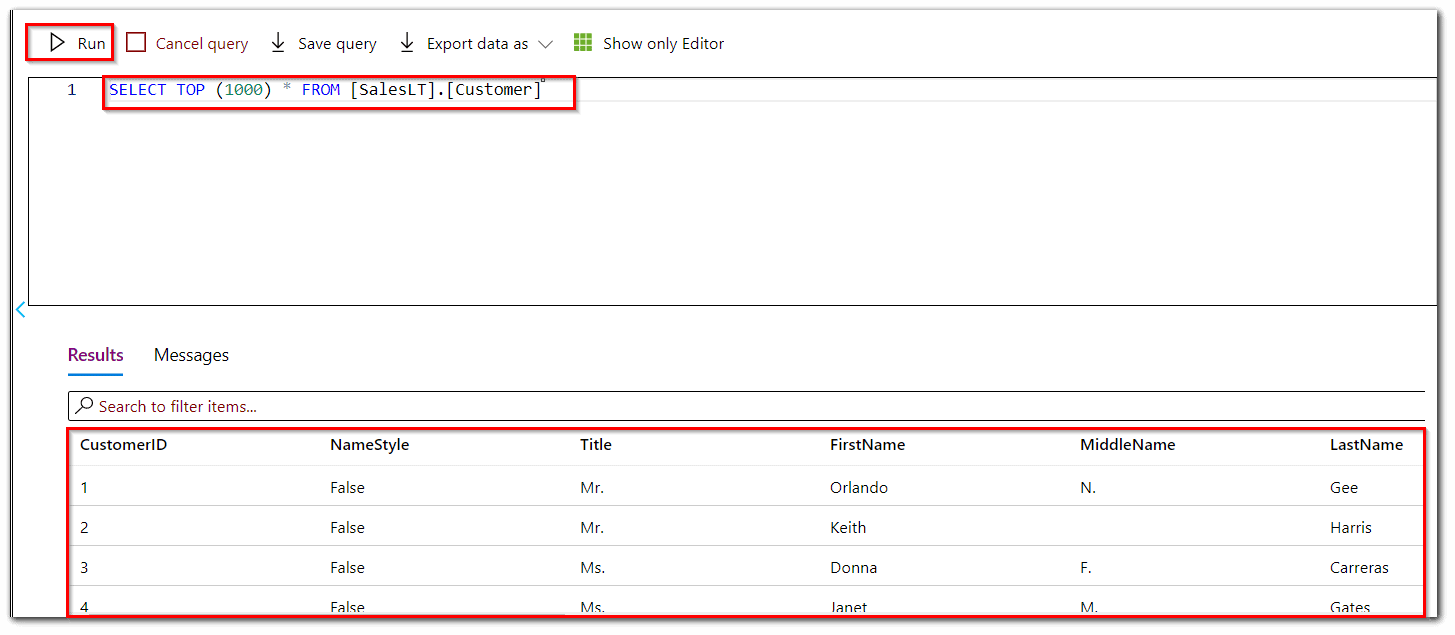
Task: Click the Cancel query text button
Action: (202, 44)
